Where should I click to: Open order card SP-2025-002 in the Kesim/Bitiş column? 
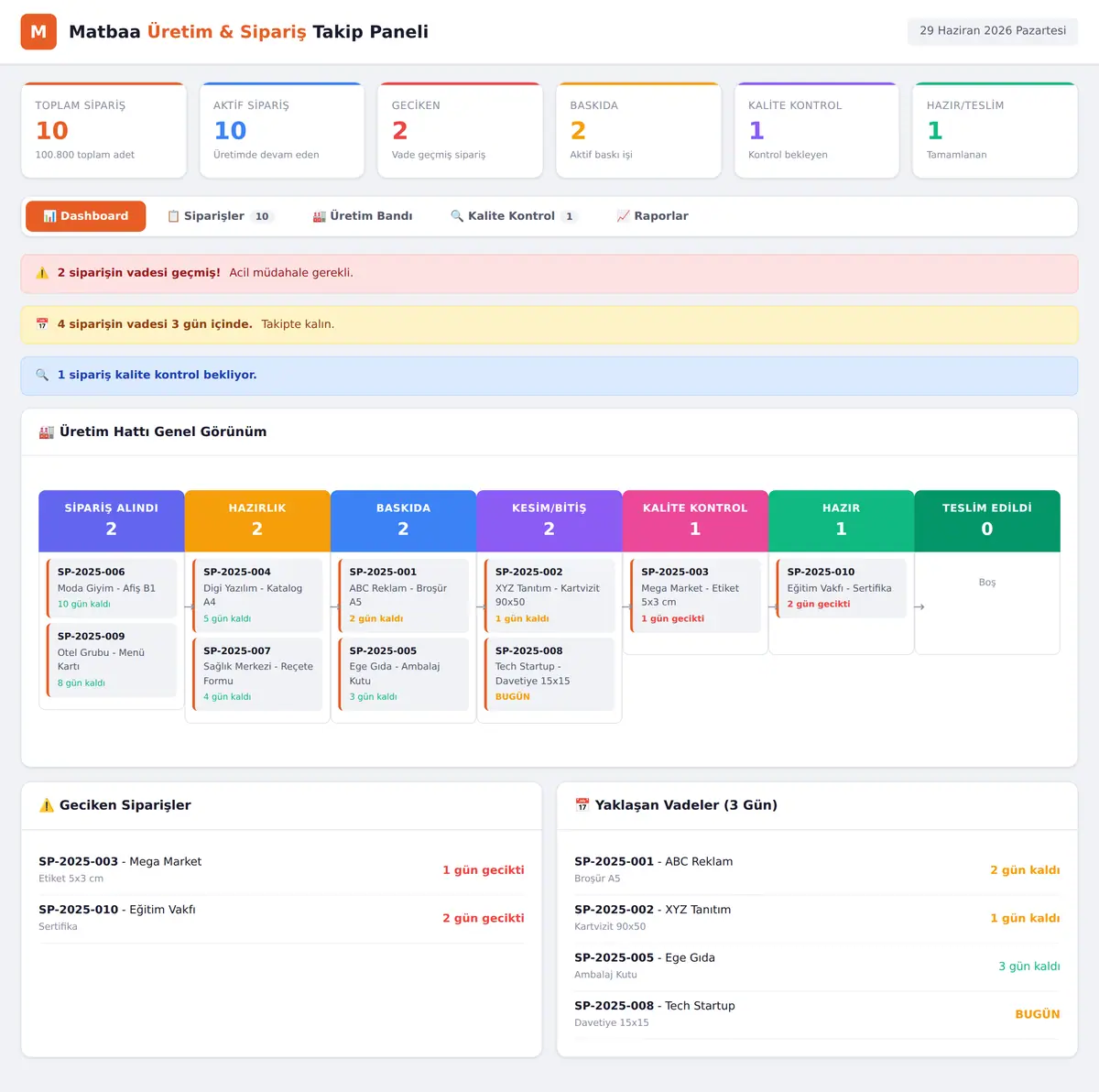tap(549, 595)
